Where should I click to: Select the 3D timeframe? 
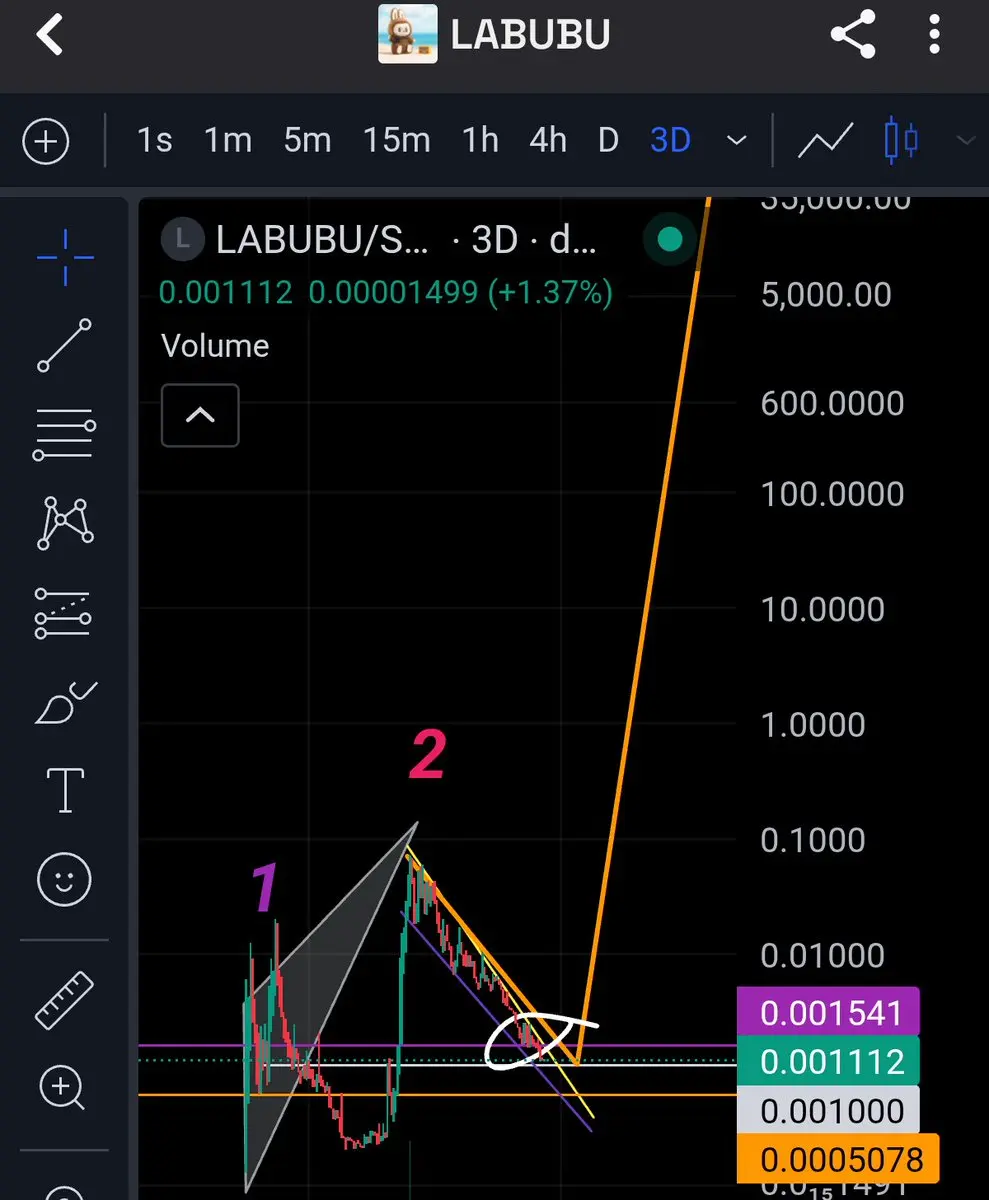point(670,141)
